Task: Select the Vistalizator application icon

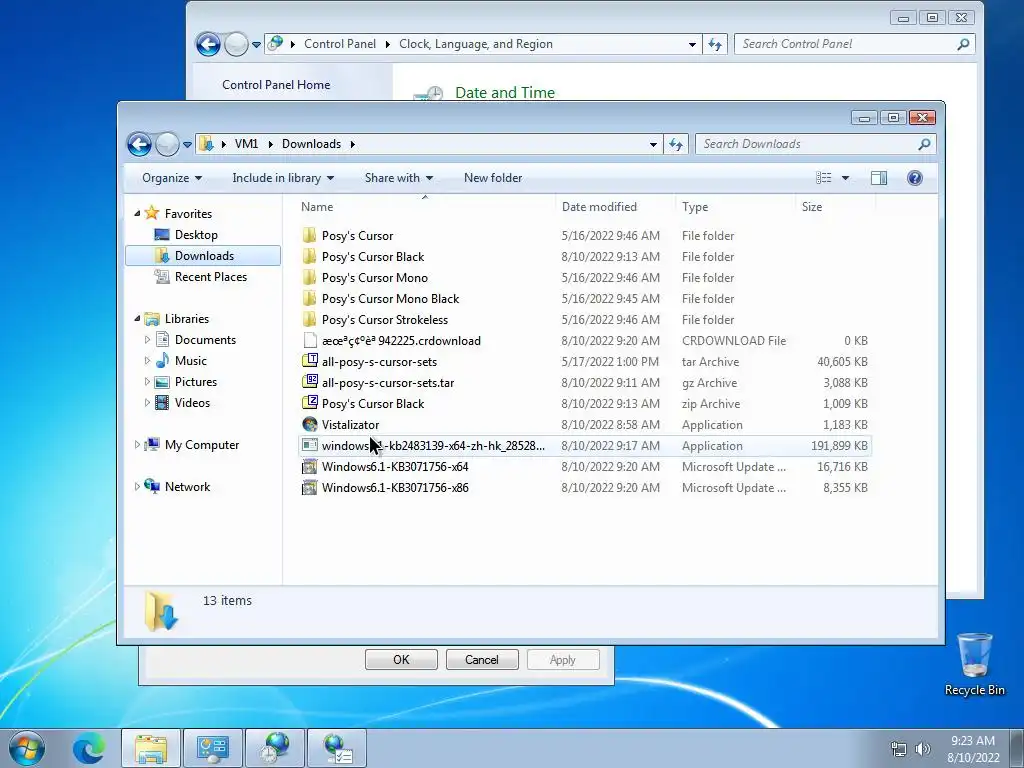Action: [310, 424]
